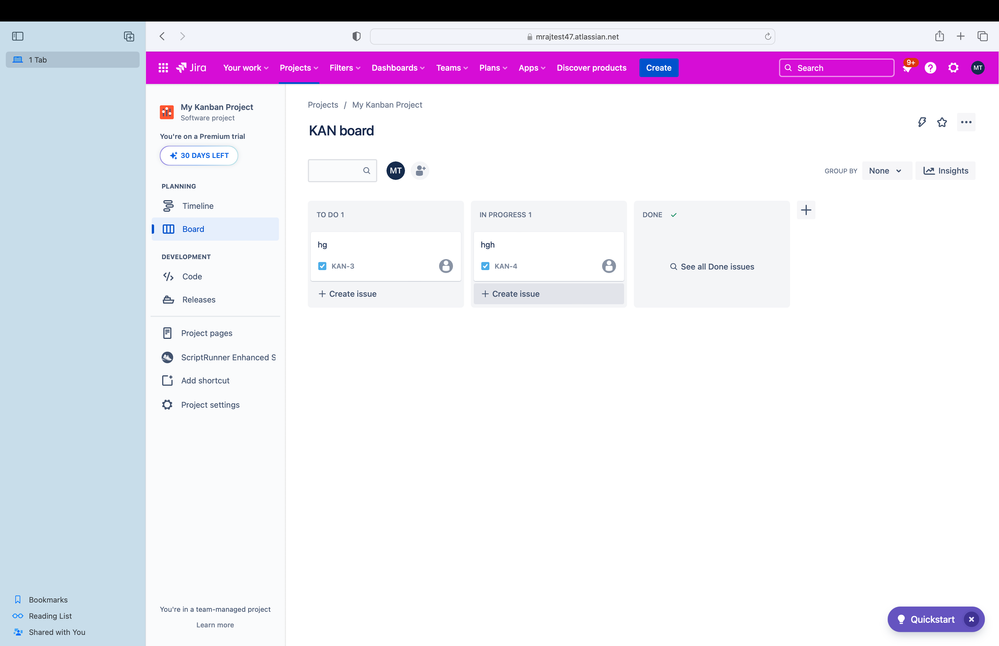Image resolution: width=999 pixels, height=646 pixels.
Task: Click the top bar Search field
Action: pos(836,68)
